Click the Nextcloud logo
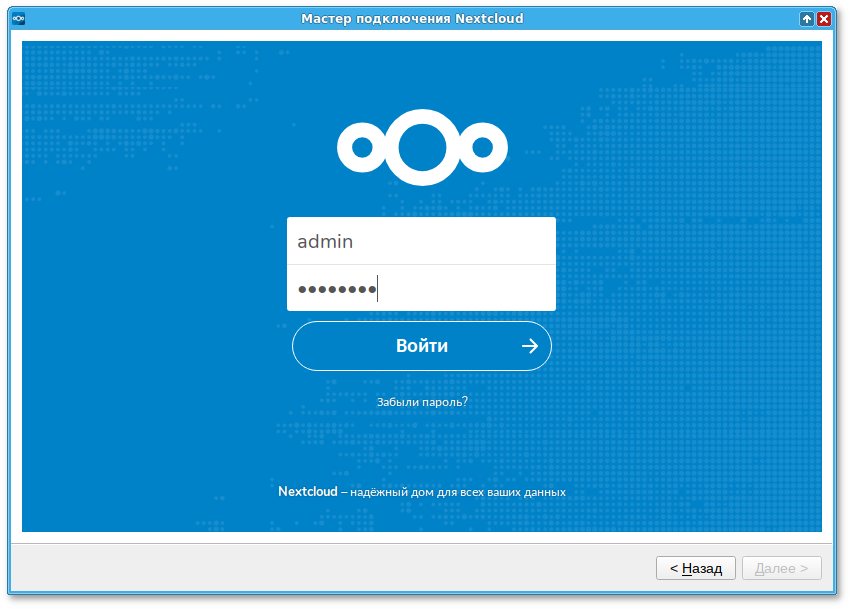 [422, 148]
